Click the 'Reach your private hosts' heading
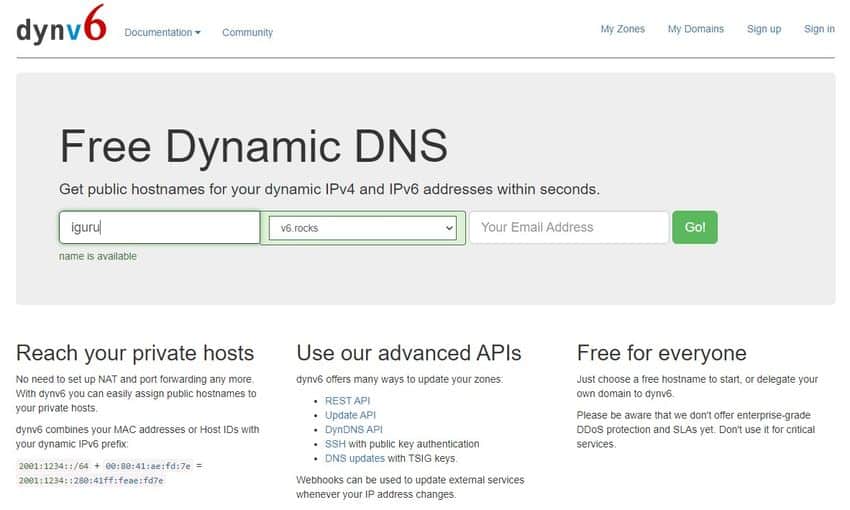This screenshot has height=510, width=850. [135, 353]
